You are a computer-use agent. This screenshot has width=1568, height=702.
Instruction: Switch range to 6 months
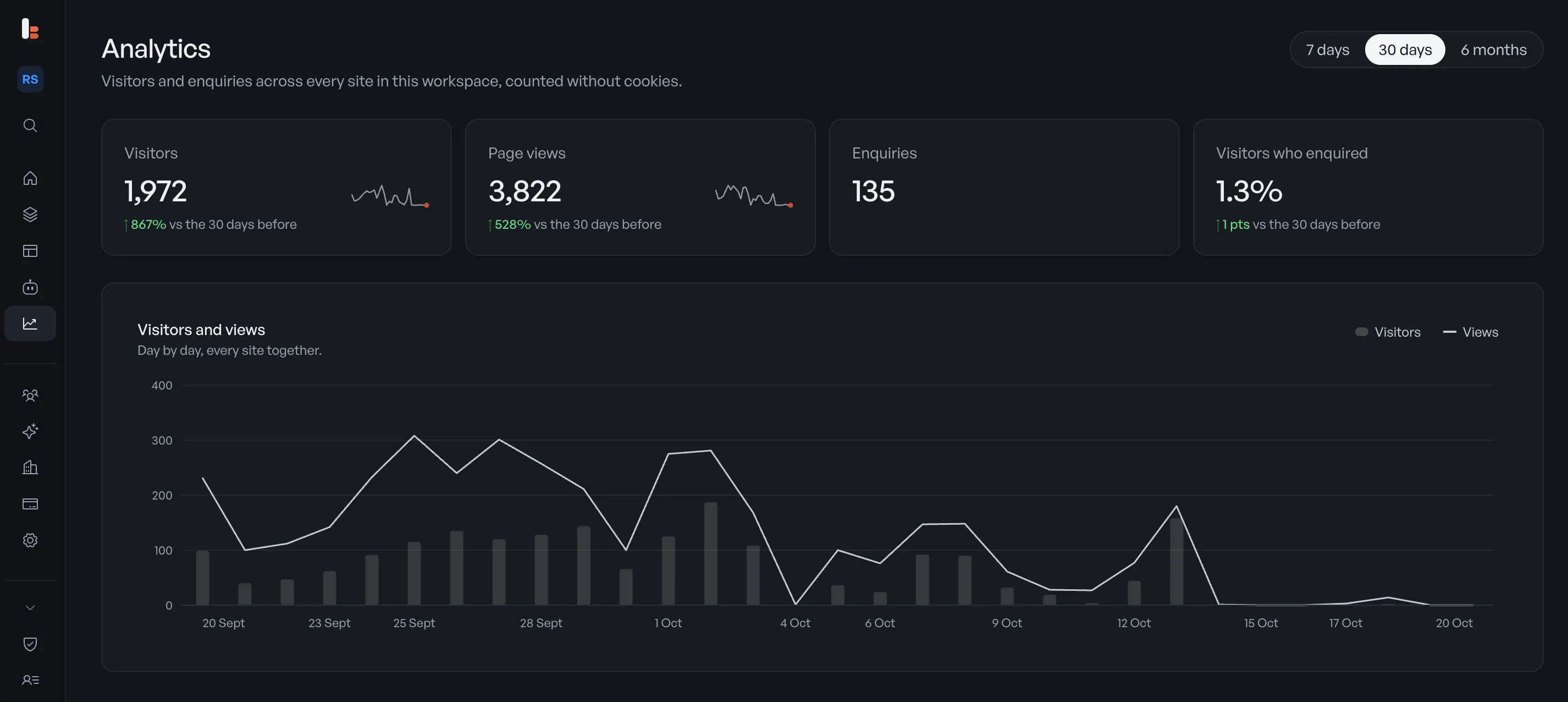[x=1494, y=50]
